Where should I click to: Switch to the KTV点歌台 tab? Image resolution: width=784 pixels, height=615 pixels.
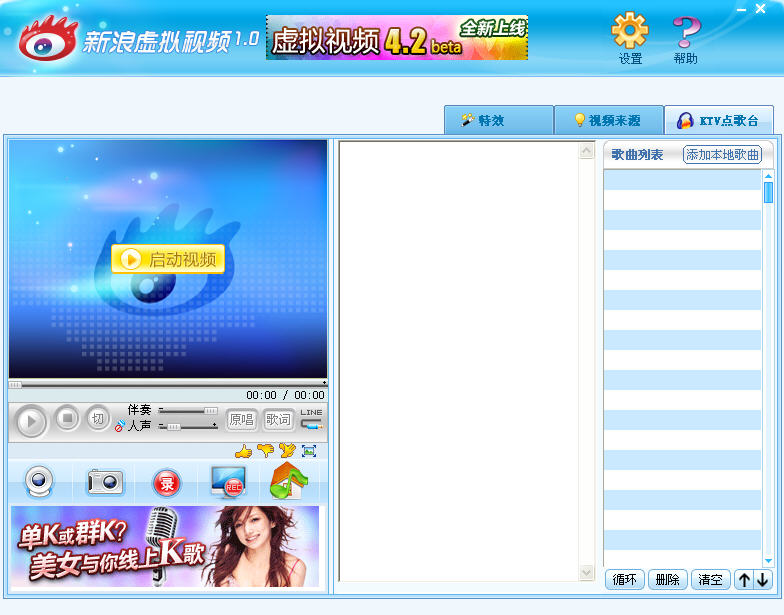coord(718,120)
